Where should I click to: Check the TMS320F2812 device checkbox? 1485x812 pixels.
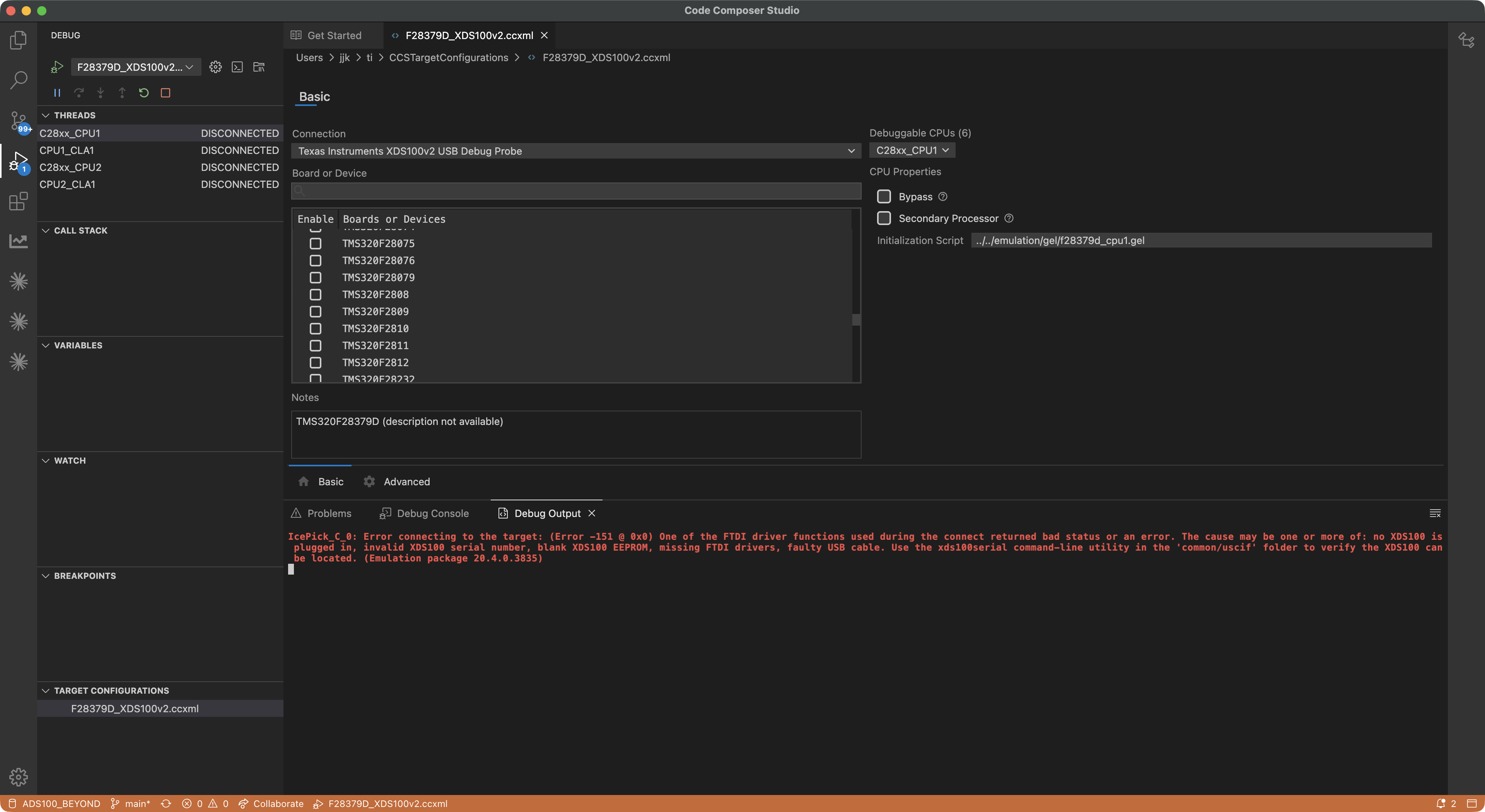[315, 362]
